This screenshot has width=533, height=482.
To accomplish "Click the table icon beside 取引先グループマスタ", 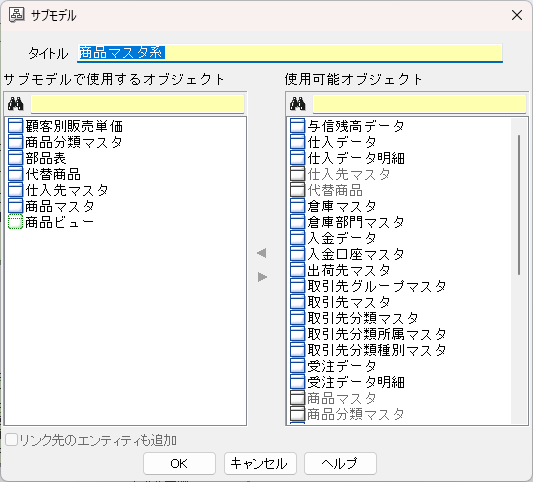I will (x=297, y=286).
